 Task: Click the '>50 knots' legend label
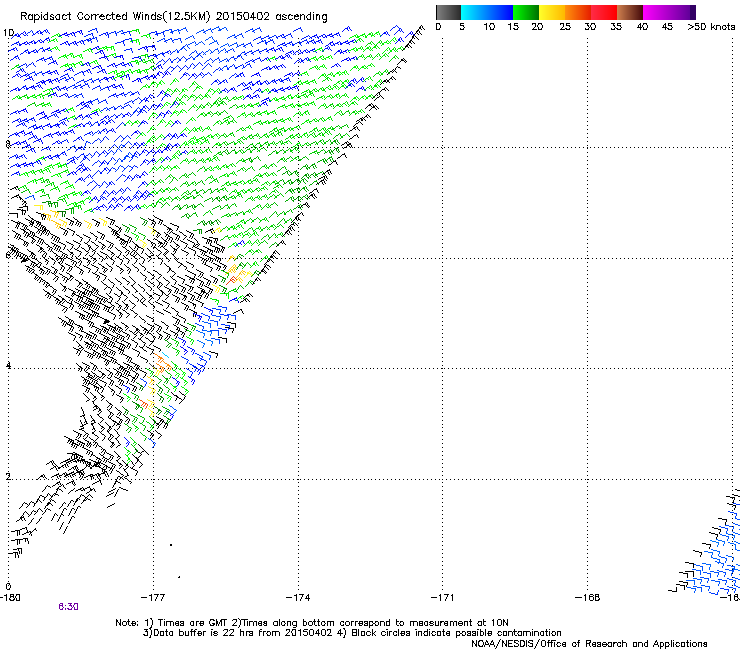[711, 27]
